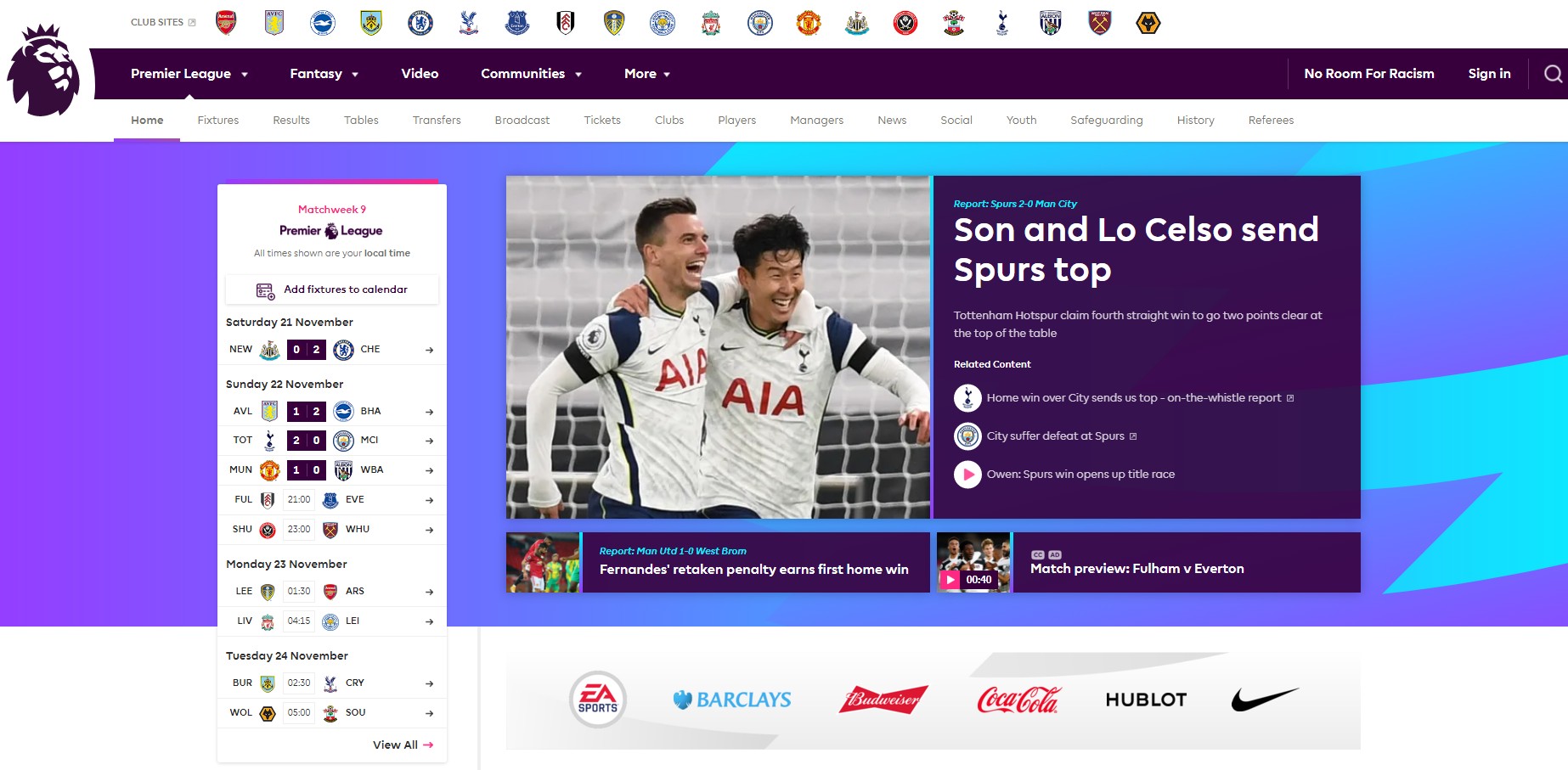This screenshot has height=770, width=1568.
Task: Click the Premier League lion logo
Action: click(44, 70)
